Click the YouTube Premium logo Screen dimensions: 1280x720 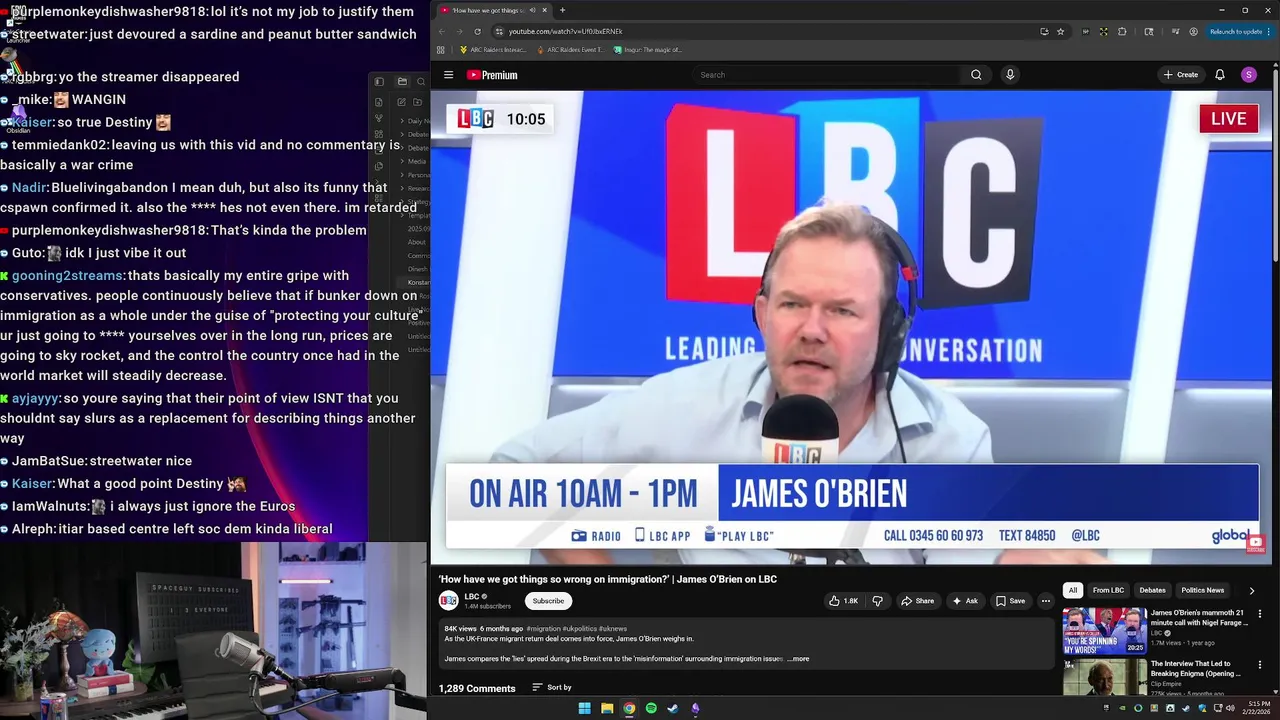click(x=492, y=75)
